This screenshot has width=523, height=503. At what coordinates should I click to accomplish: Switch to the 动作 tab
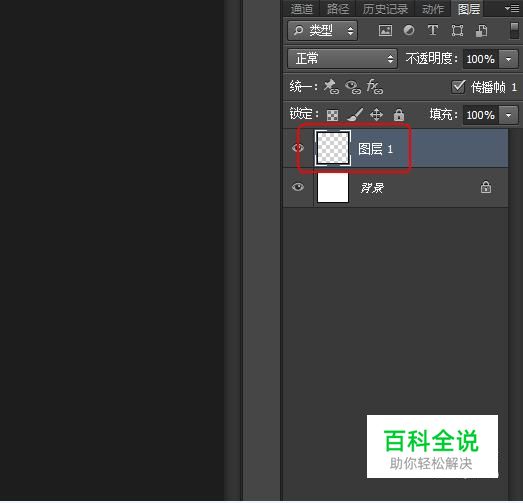[433, 9]
